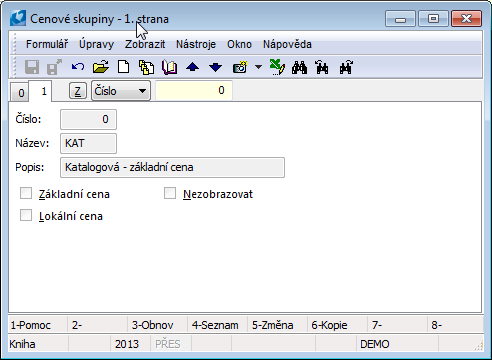
Task: Click the open folder icon
Action: tap(101, 67)
